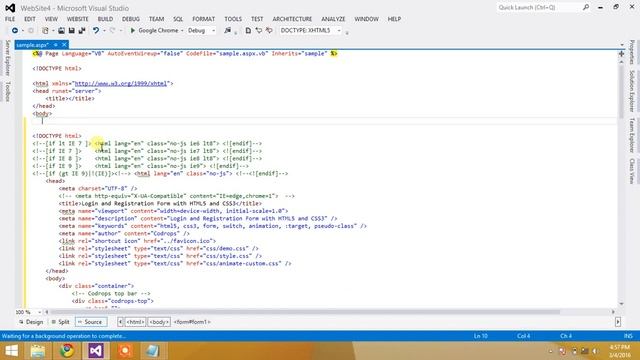Open the Properties side tab
This screenshot has width=640, height=360.
[x=632, y=52]
